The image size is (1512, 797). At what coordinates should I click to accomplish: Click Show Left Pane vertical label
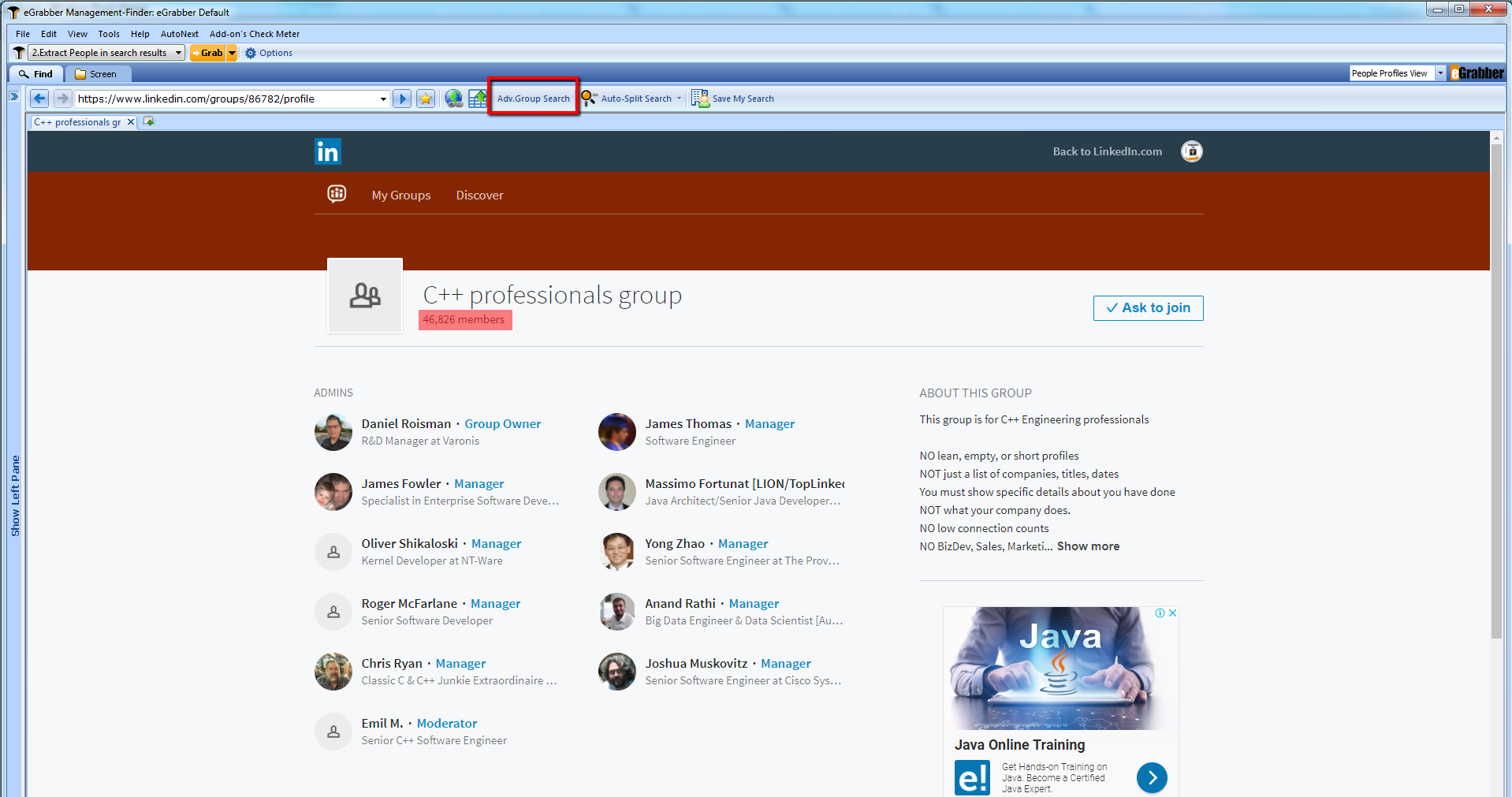pos(15,496)
